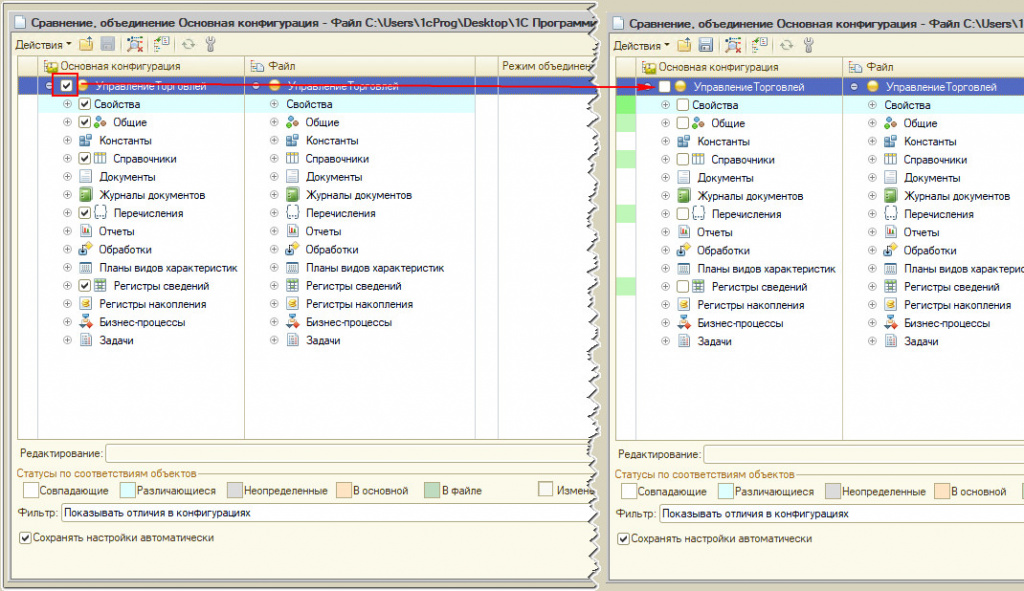Click Константы icon in left window main configuration

pyautogui.click(x=86, y=140)
